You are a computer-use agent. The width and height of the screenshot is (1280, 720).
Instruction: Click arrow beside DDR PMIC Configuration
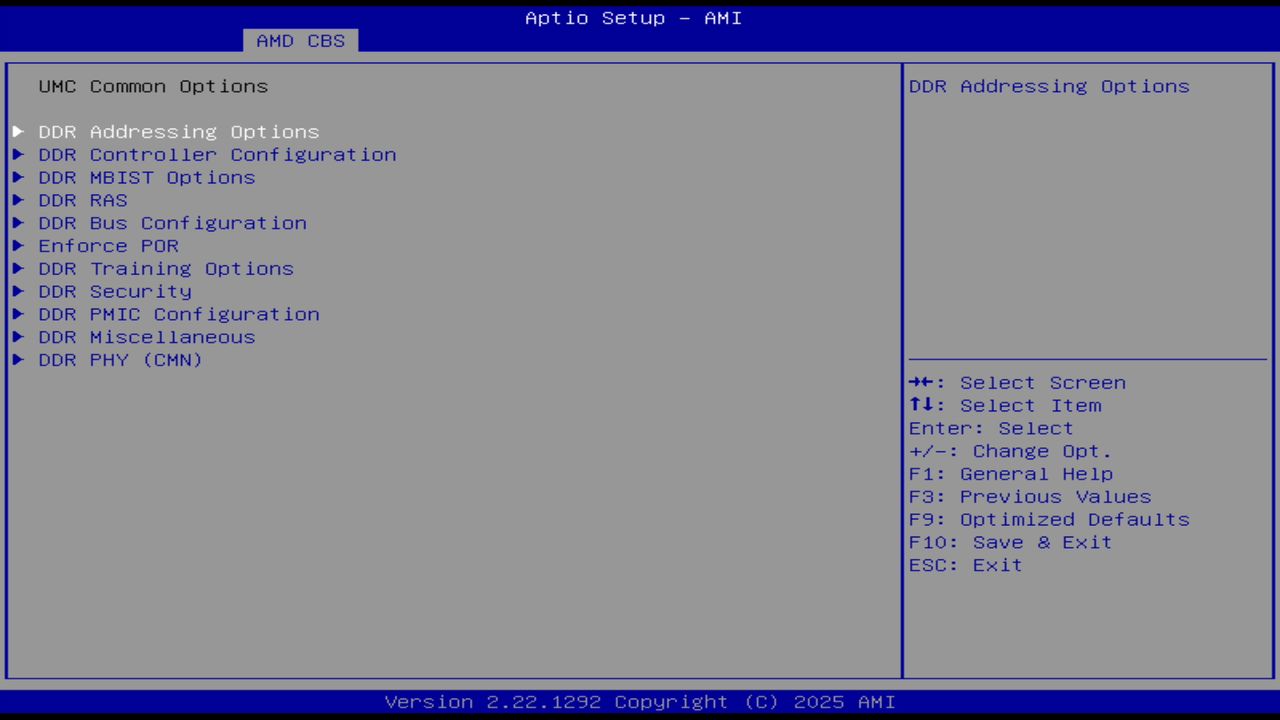(x=18, y=314)
